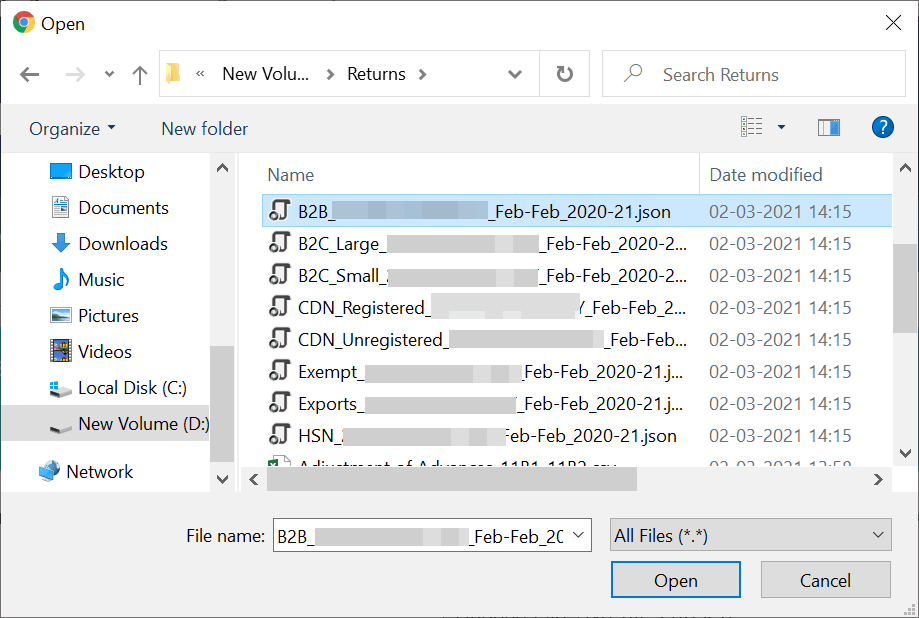Open Desktop in navigation pane
The image size is (919, 618).
click(97, 172)
